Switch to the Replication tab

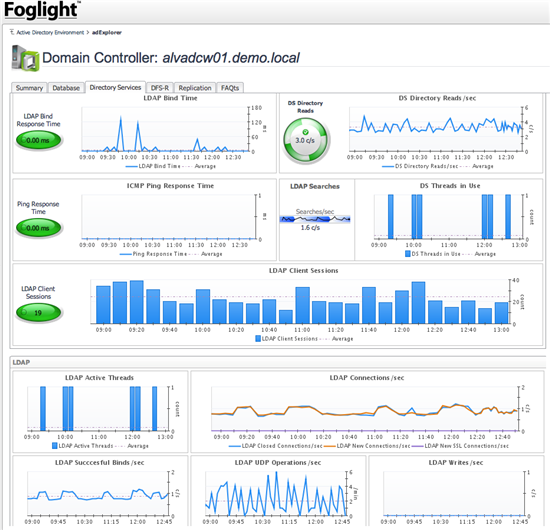195,88
